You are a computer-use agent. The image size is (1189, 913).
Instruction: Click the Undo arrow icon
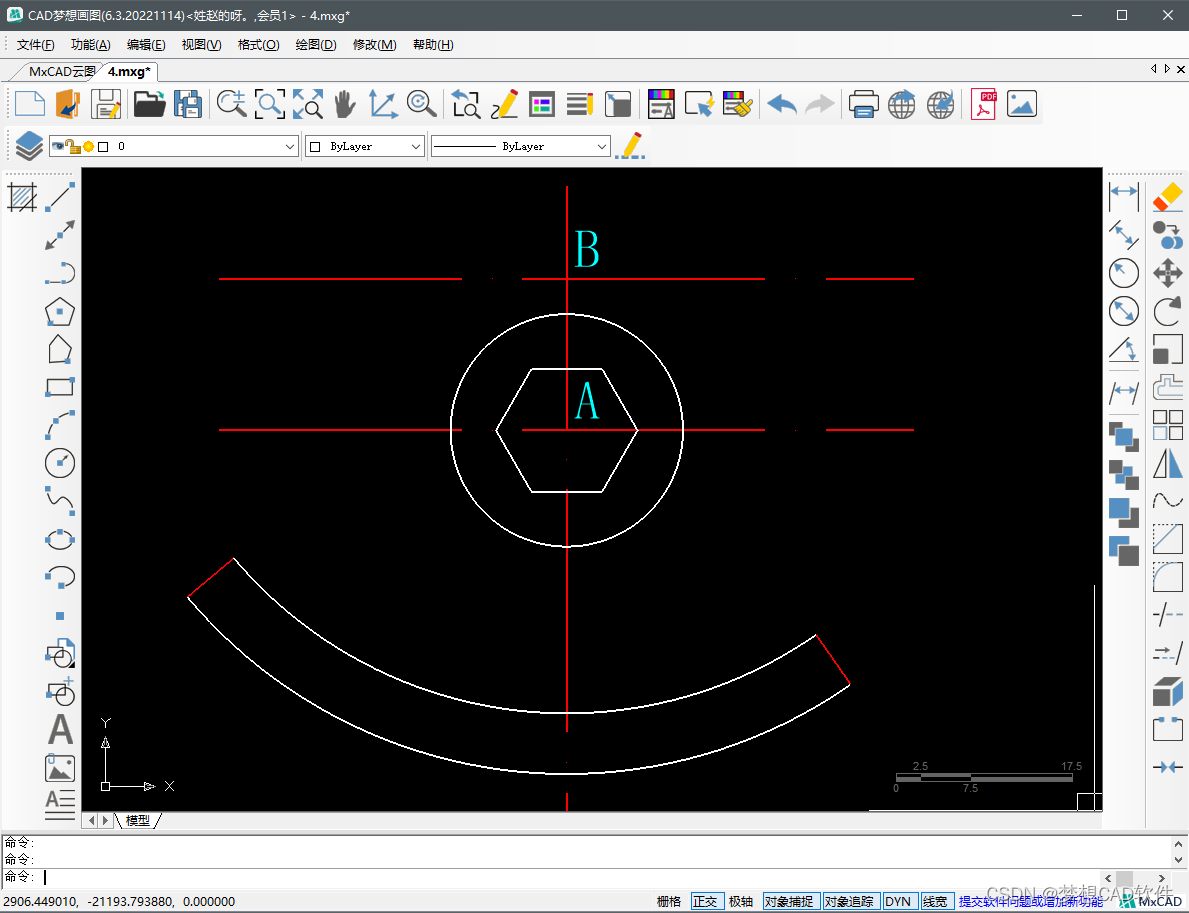pos(781,104)
